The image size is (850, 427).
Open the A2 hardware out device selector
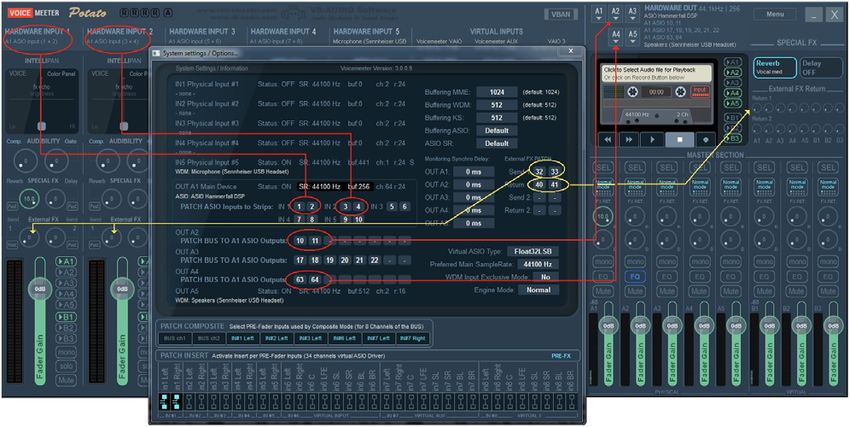(x=616, y=14)
